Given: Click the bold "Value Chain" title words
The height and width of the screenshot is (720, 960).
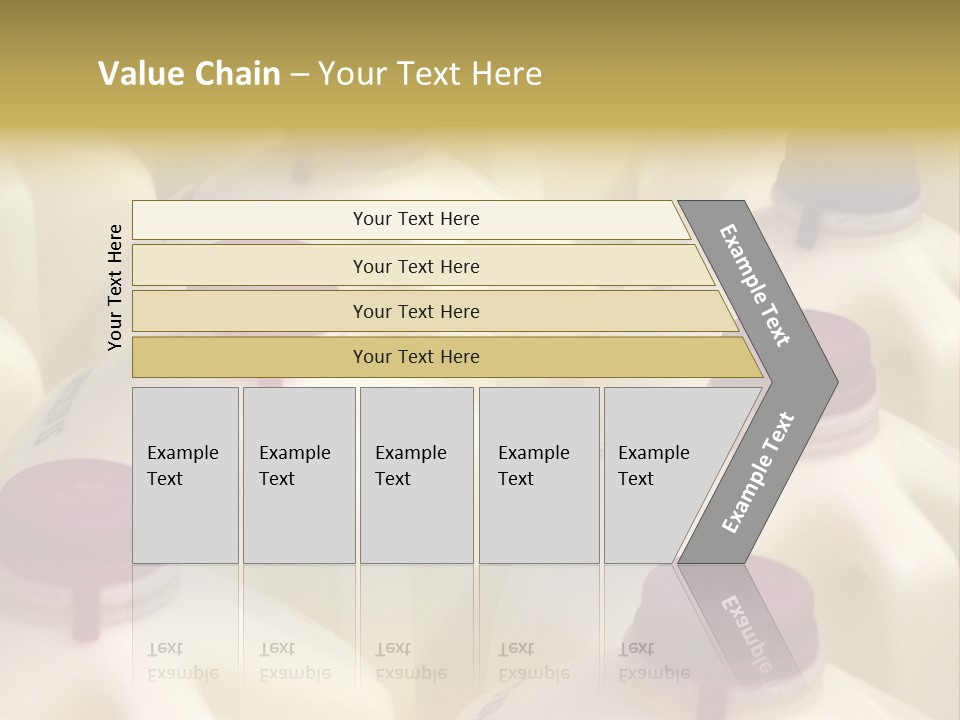Looking at the screenshot, I should [x=189, y=74].
